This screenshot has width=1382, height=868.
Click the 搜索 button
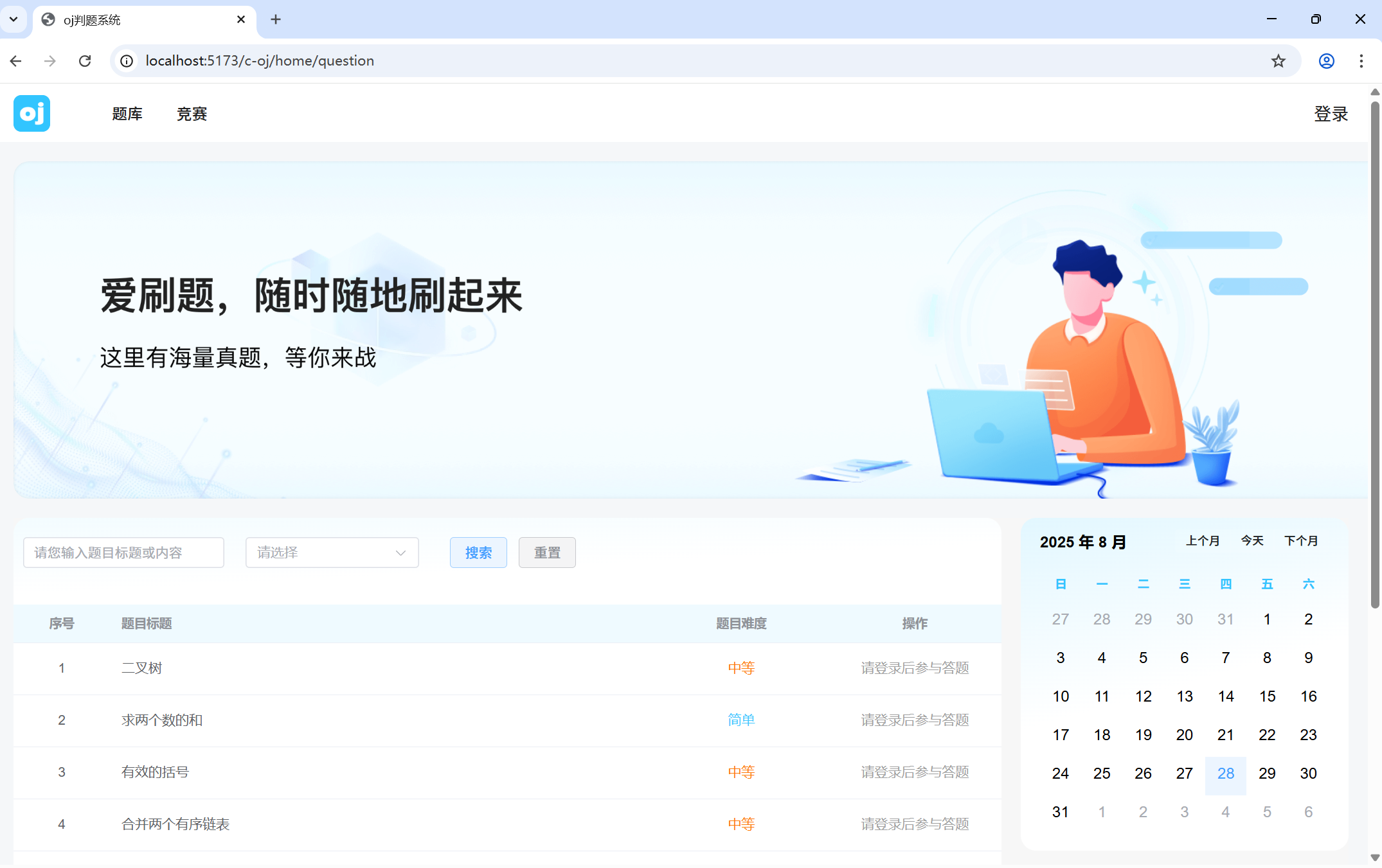(478, 553)
